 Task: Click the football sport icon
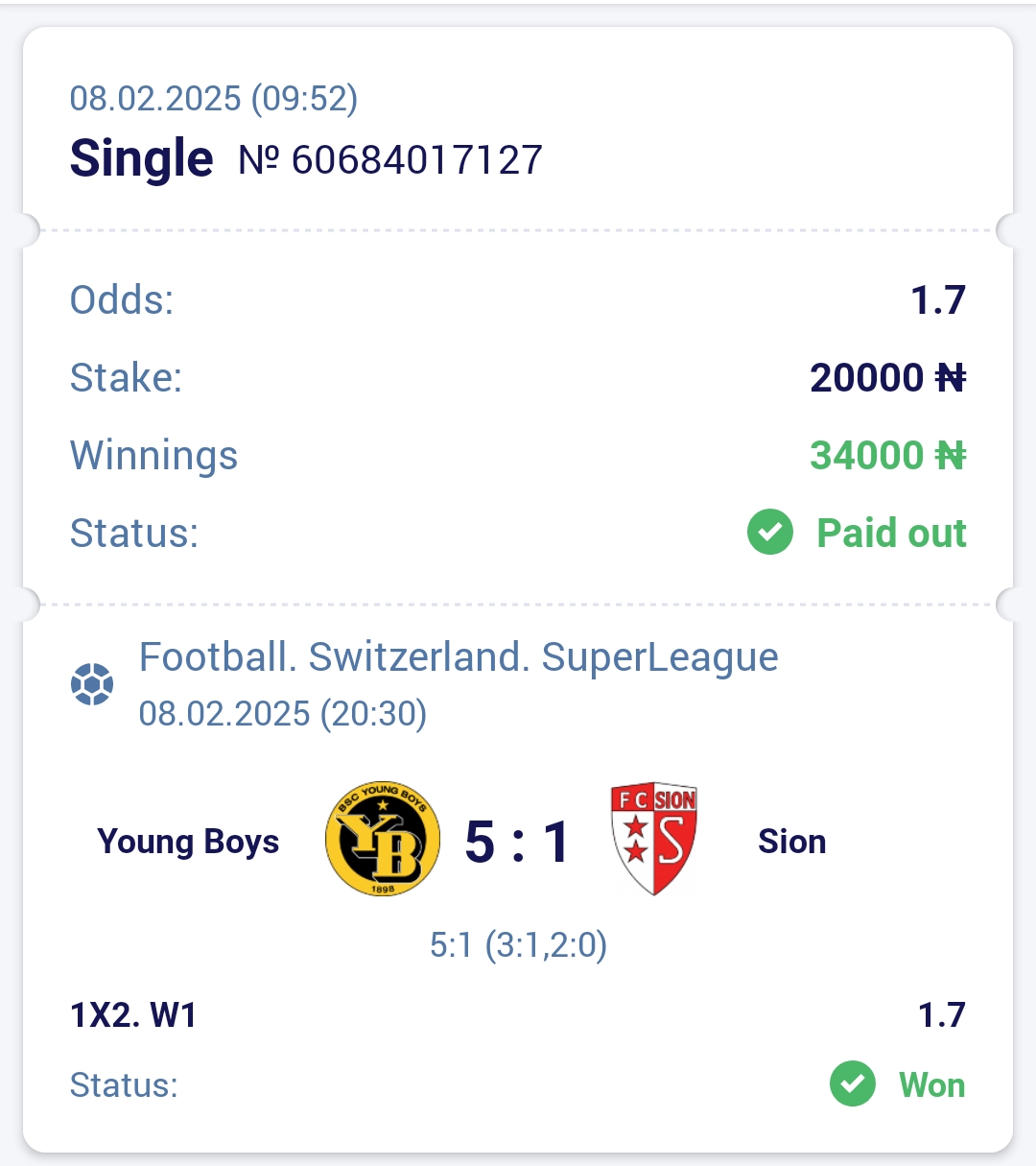92,684
